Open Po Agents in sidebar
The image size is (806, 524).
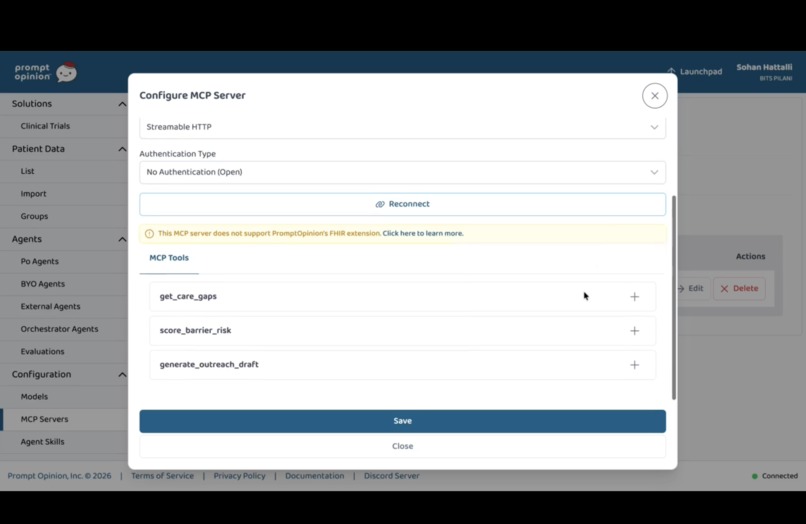40,261
